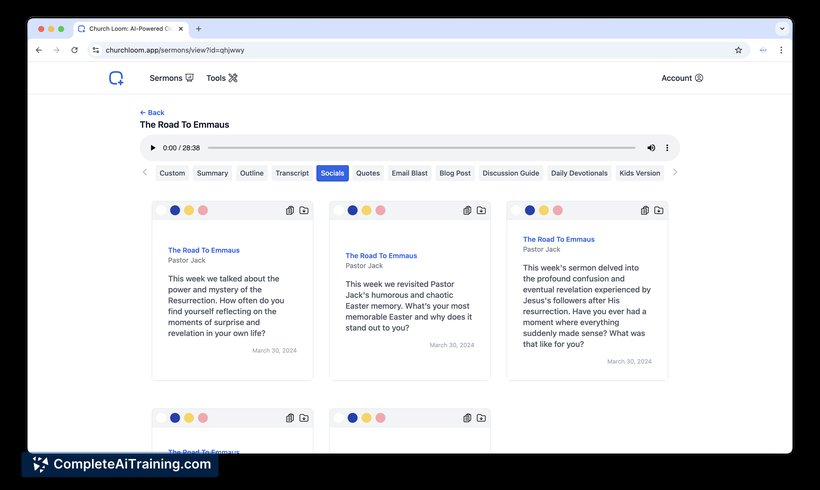
Task: Save the first social post to folder
Action: click(304, 211)
